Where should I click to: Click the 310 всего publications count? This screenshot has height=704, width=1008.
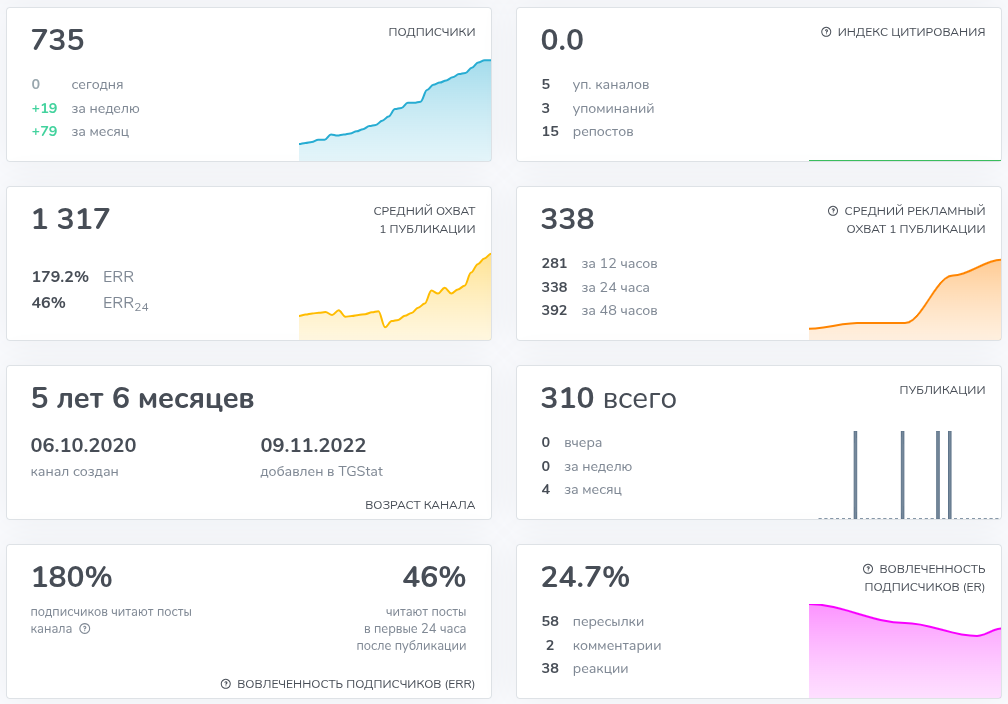tap(608, 399)
